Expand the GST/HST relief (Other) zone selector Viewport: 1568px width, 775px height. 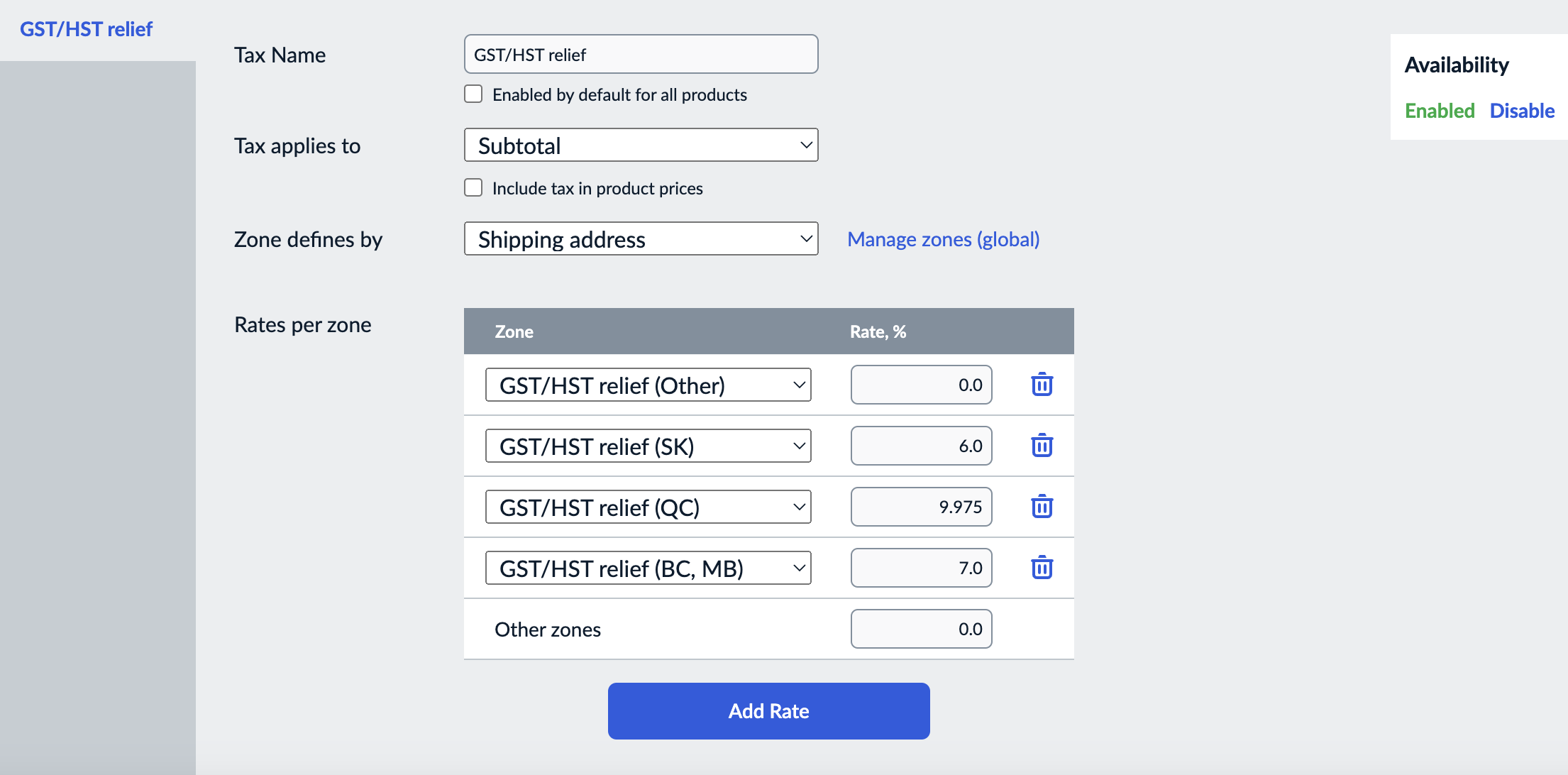(x=648, y=385)
